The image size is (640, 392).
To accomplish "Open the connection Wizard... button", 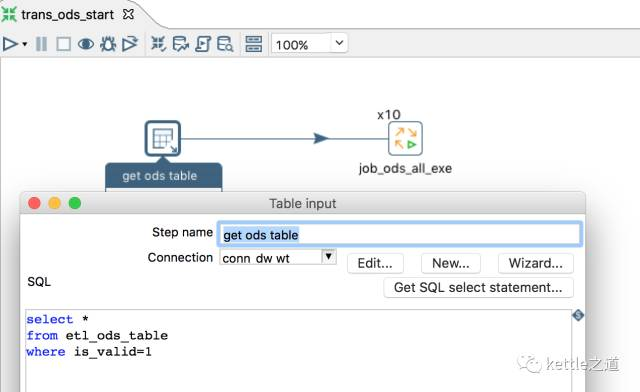I will pos(536,263).
